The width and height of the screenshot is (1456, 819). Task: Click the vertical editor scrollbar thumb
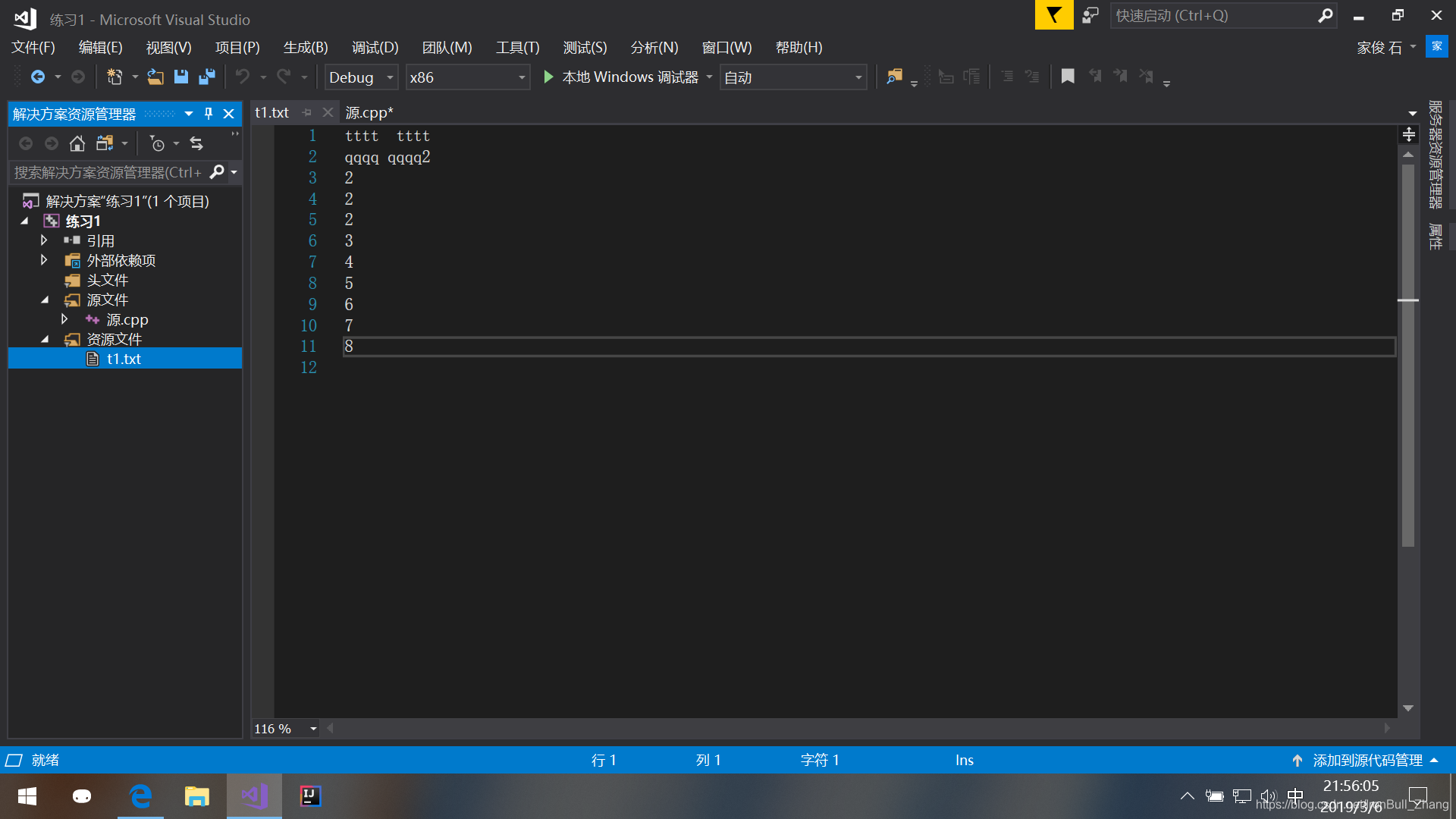point(1408,356)
